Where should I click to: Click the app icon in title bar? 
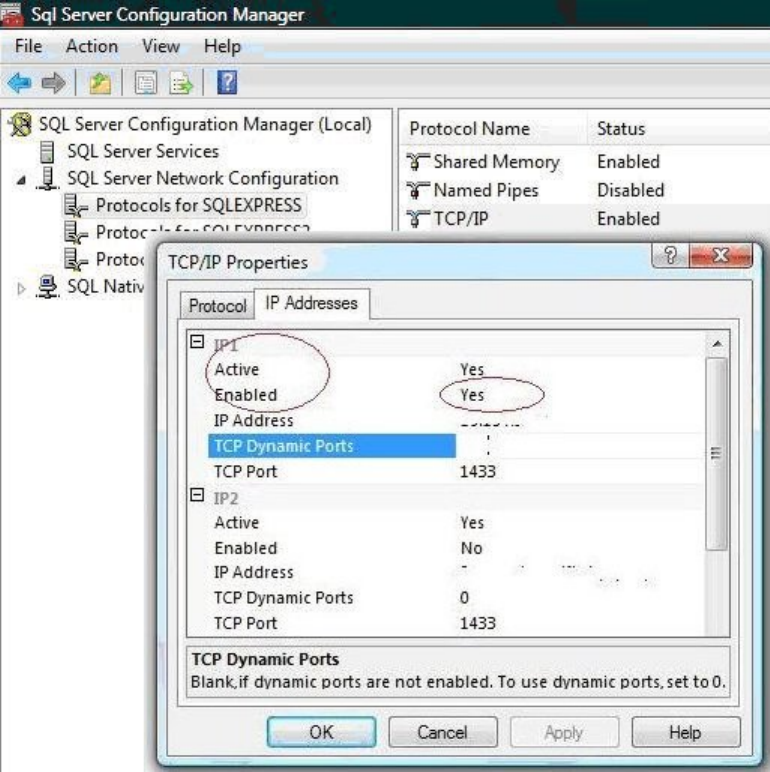(12, 13)
